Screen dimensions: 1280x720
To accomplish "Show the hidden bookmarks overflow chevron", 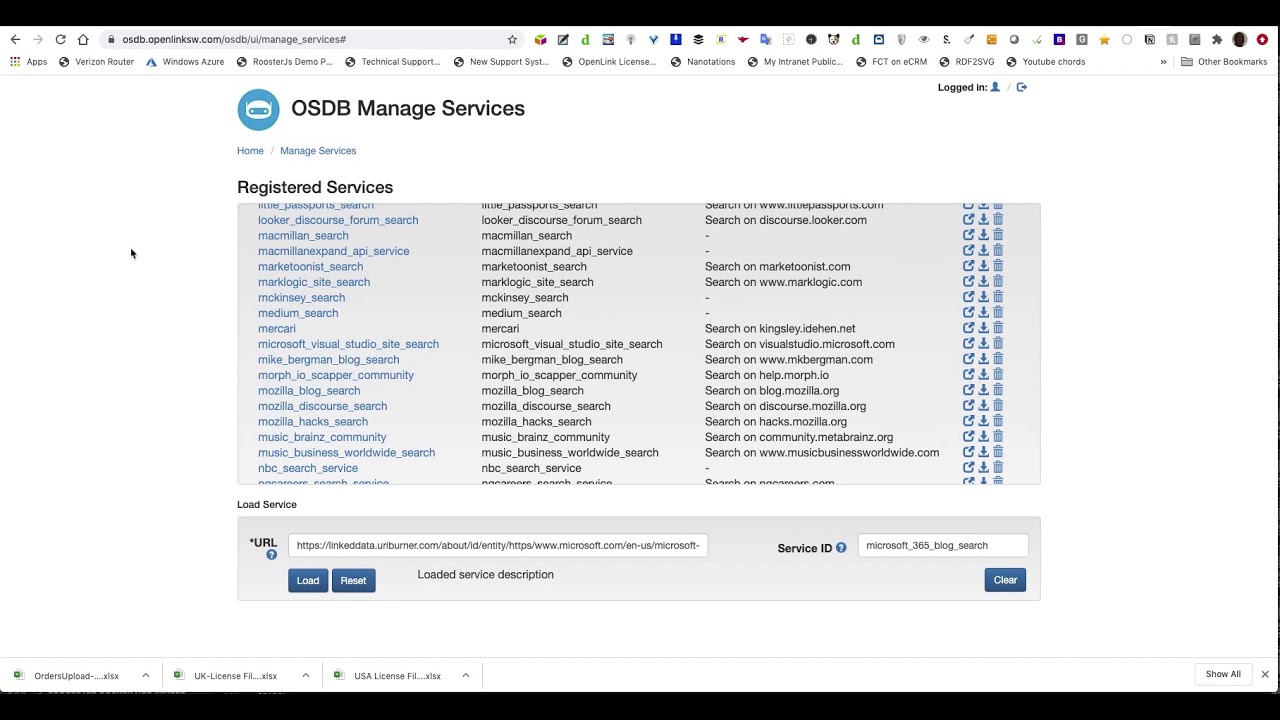I will coord(1163,62).
